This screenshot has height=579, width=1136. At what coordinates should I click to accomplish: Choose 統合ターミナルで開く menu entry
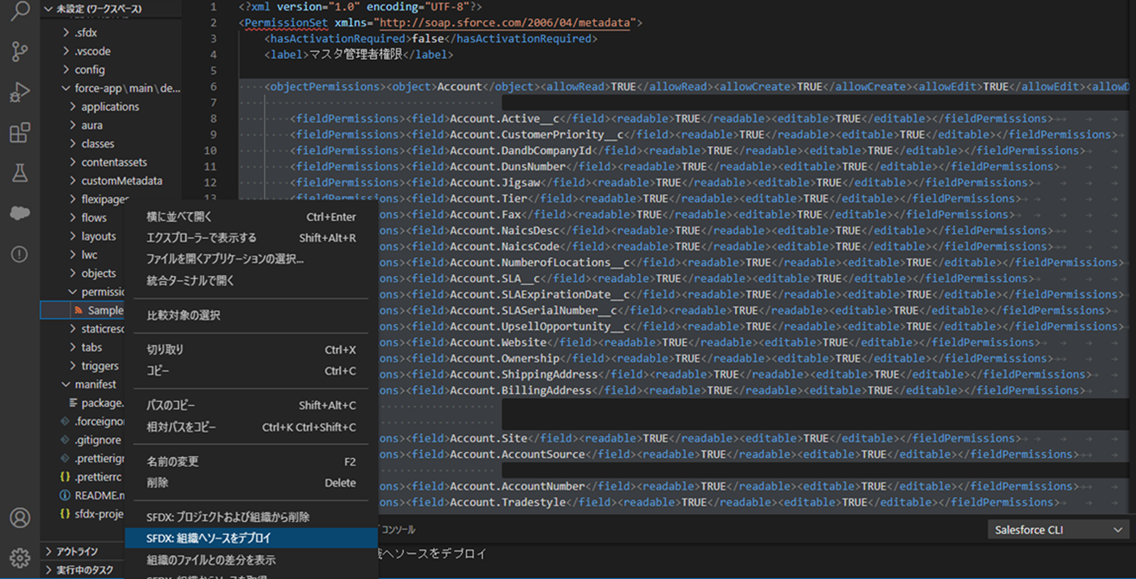coord(251,280)
